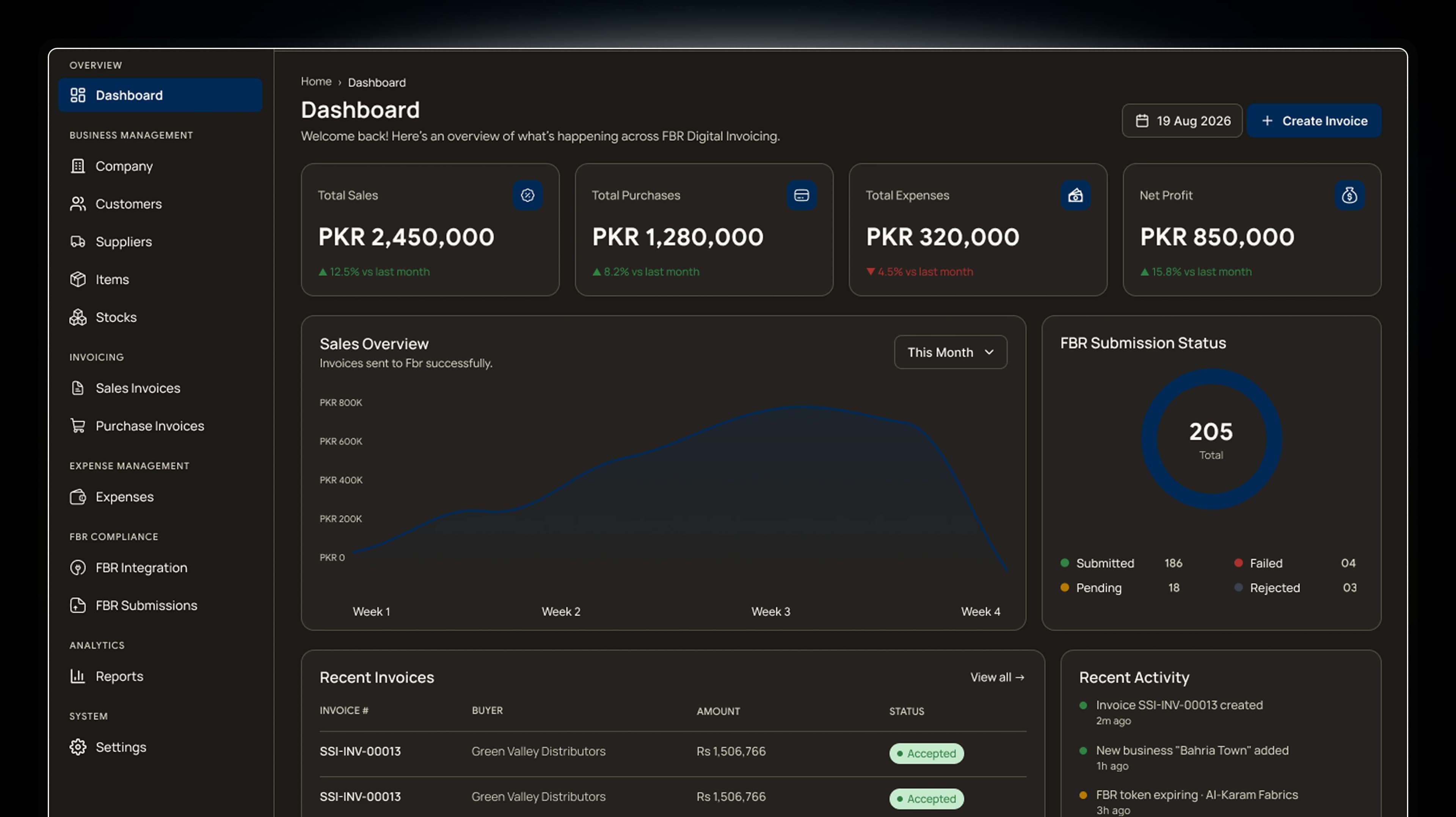Click the Pending amber legend dot
This screenshot has width=1456, height=817.
point(1064,588)
